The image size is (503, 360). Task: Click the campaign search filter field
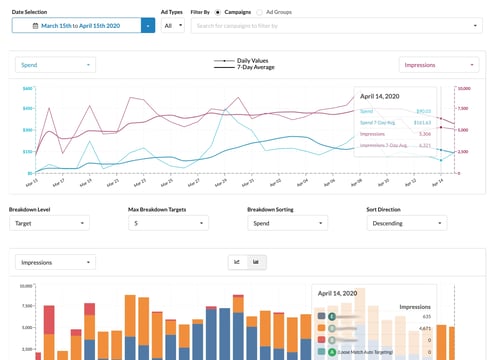337,26
